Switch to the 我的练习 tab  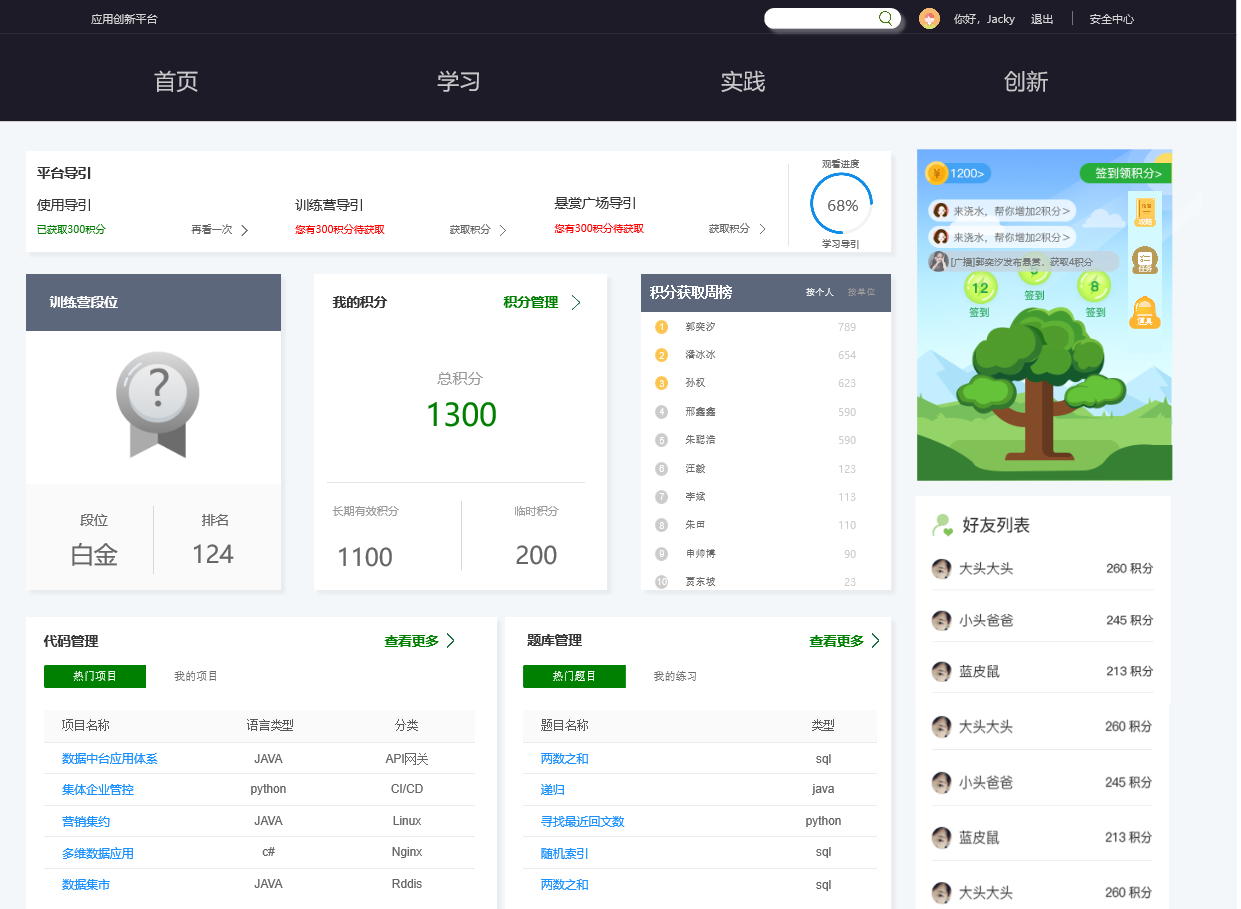[x=675, y=677]
